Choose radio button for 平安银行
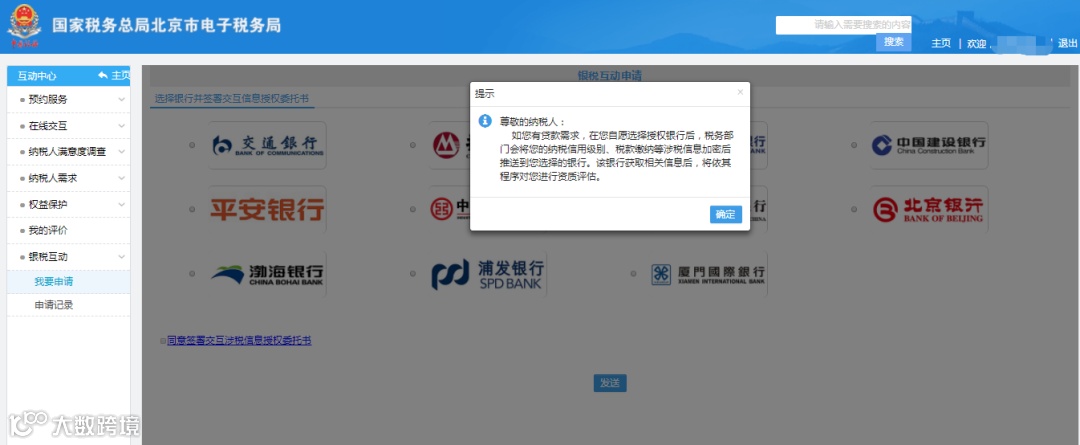Screen dimensions: 1080x445 tap(192, 209)
